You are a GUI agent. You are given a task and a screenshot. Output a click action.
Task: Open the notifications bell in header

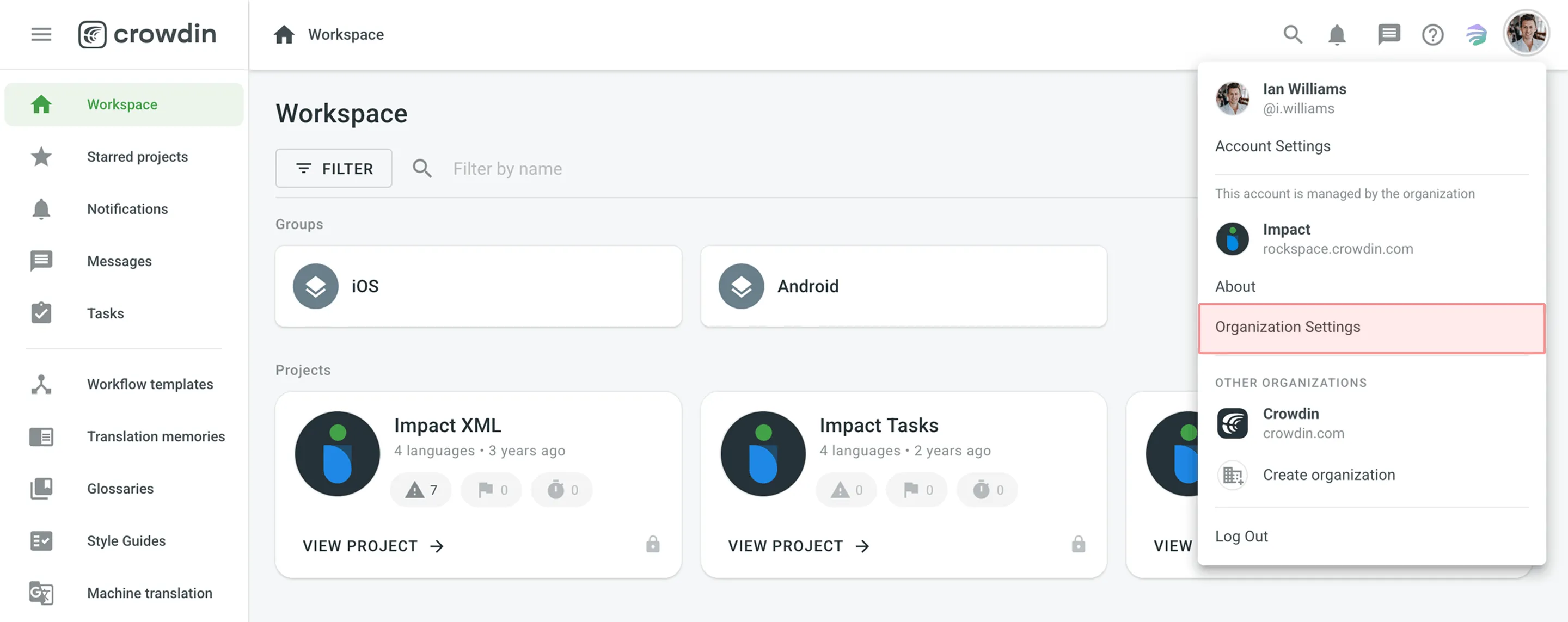[x=1337, y=35]
